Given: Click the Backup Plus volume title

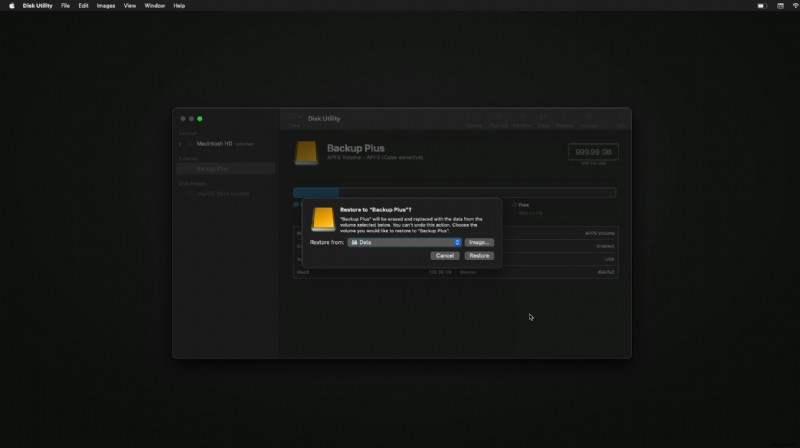Looking at the screenshot, I should 356,148.
